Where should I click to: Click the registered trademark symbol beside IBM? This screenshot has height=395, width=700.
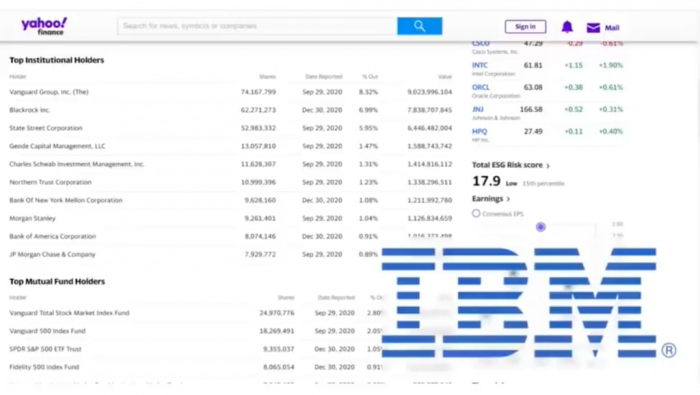pyautogui.click(x=669, y=350)
